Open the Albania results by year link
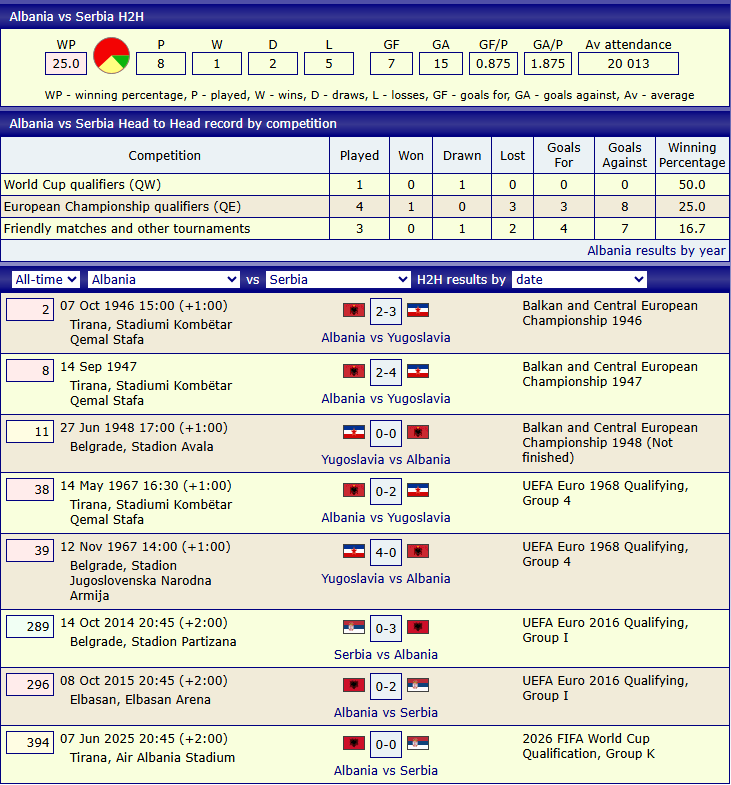This screenshot has width=731, height=785. coord(656,251)
